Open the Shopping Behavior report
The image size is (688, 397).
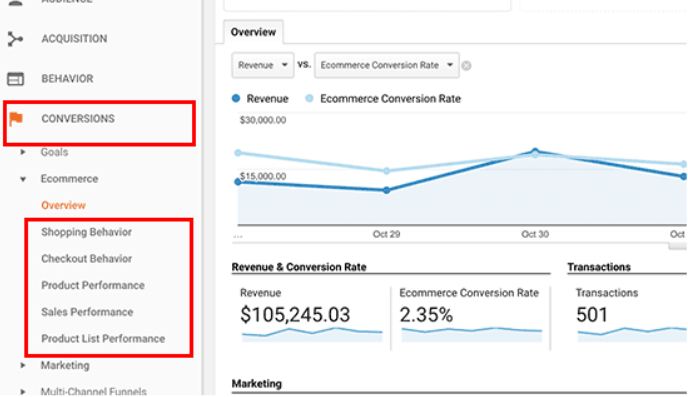pyautogui.click(x=86, y=232)
